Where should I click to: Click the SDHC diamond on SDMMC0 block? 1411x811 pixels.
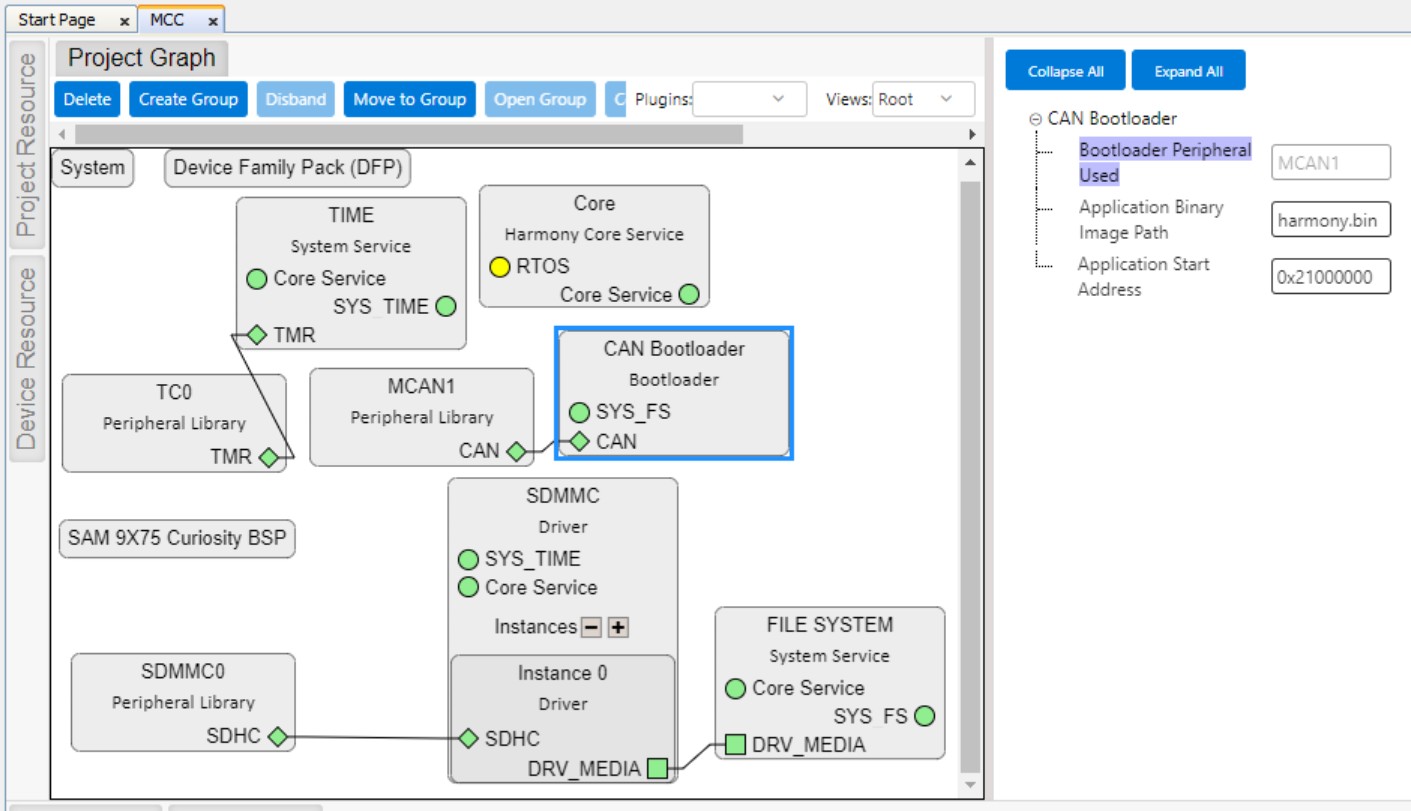click(277, 737)
